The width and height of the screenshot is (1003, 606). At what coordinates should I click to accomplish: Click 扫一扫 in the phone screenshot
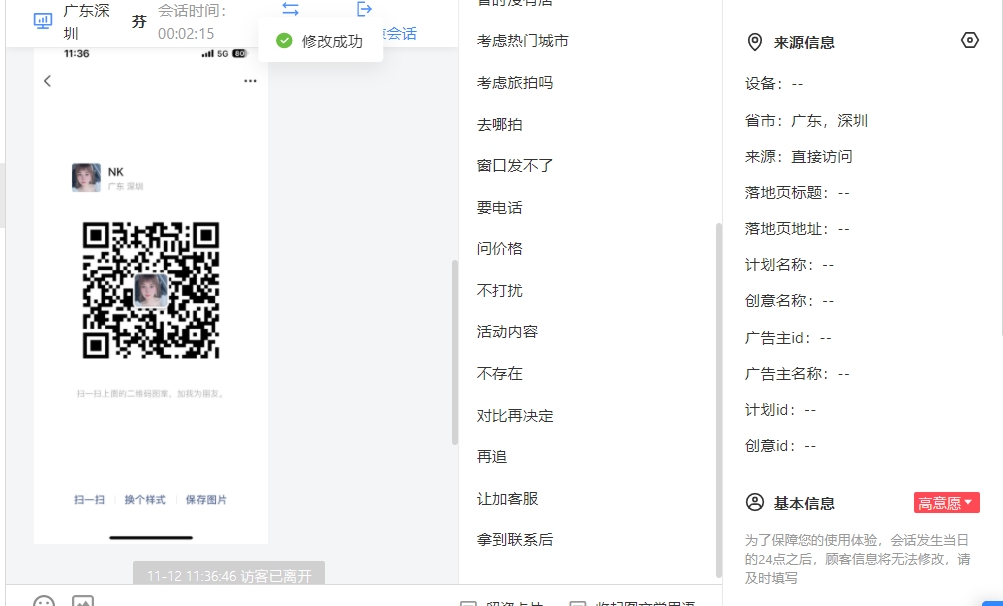click(x=90, y=500)
